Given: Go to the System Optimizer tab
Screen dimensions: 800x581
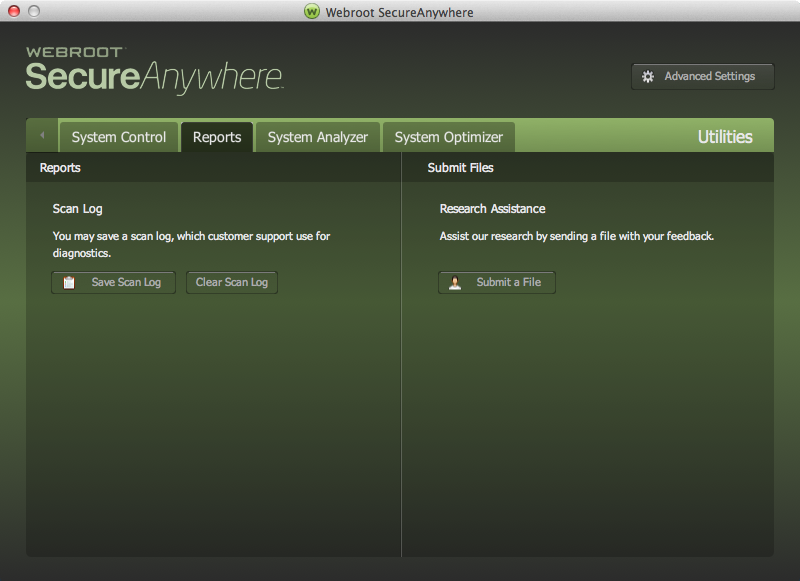Looking at the screenshot, I should click(x=448, y=137).
